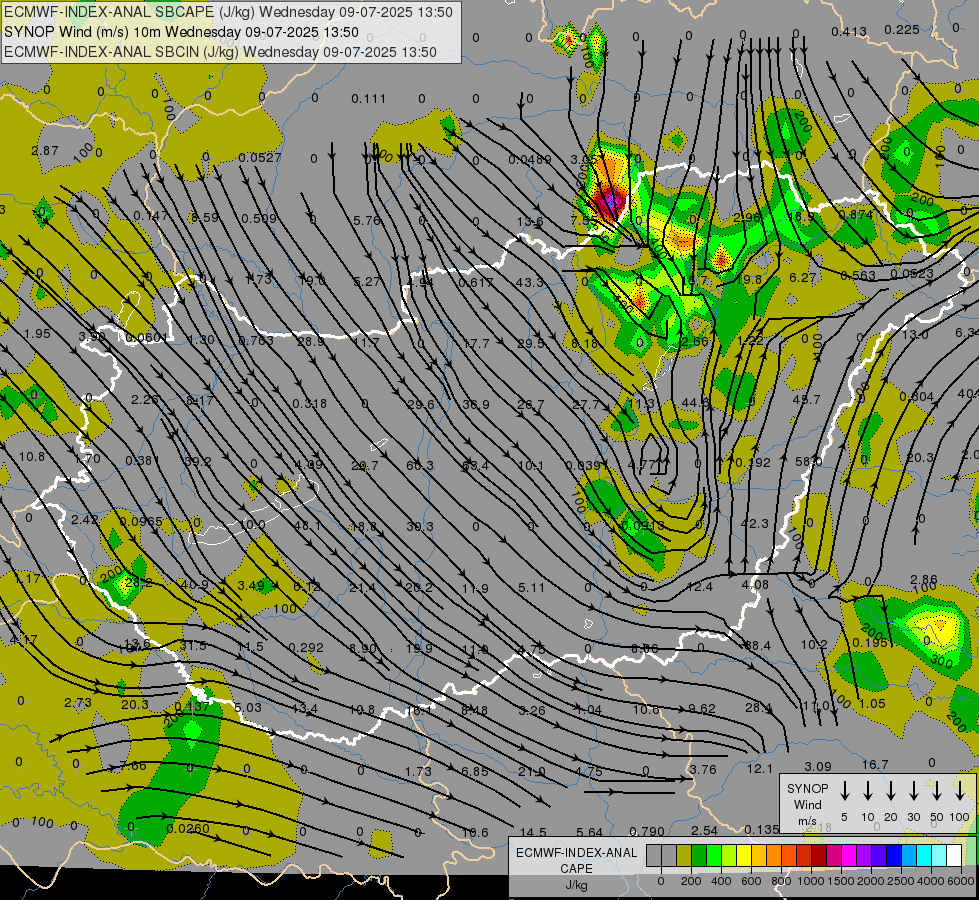Click the 50 m/s wind arrow symbol
Screen dimensions: 979x900
937,791
